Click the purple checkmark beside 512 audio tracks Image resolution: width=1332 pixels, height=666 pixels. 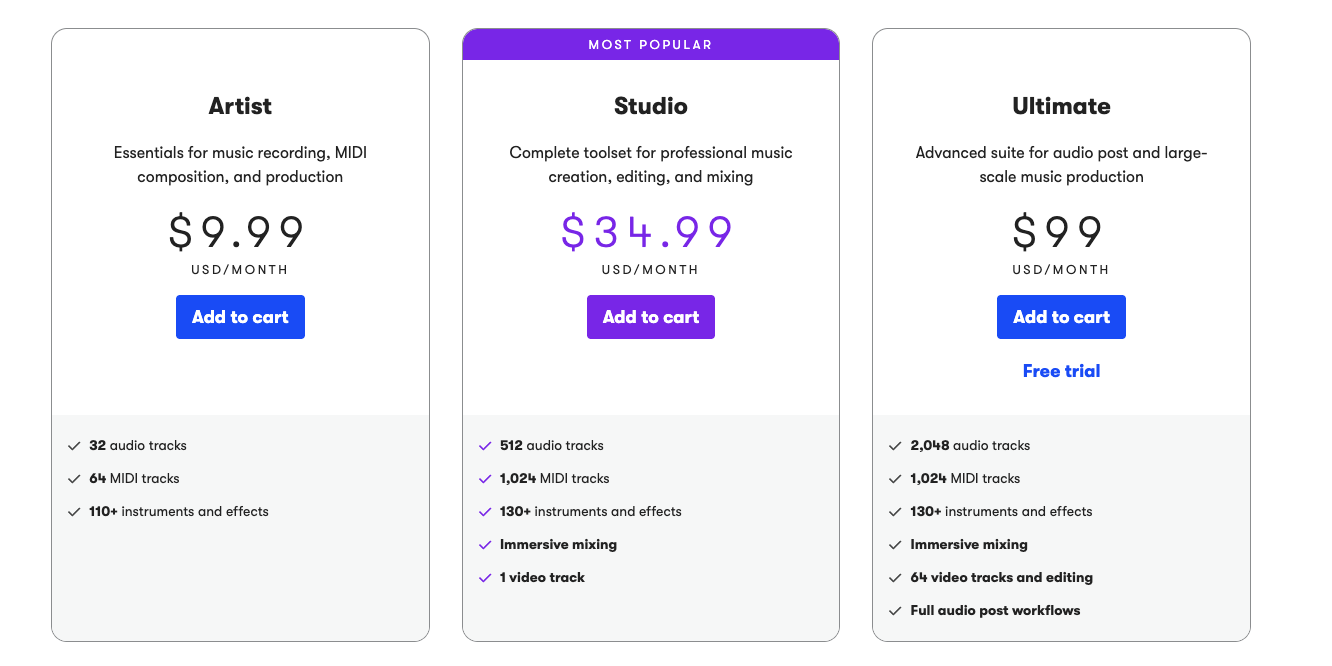[485, 446]
